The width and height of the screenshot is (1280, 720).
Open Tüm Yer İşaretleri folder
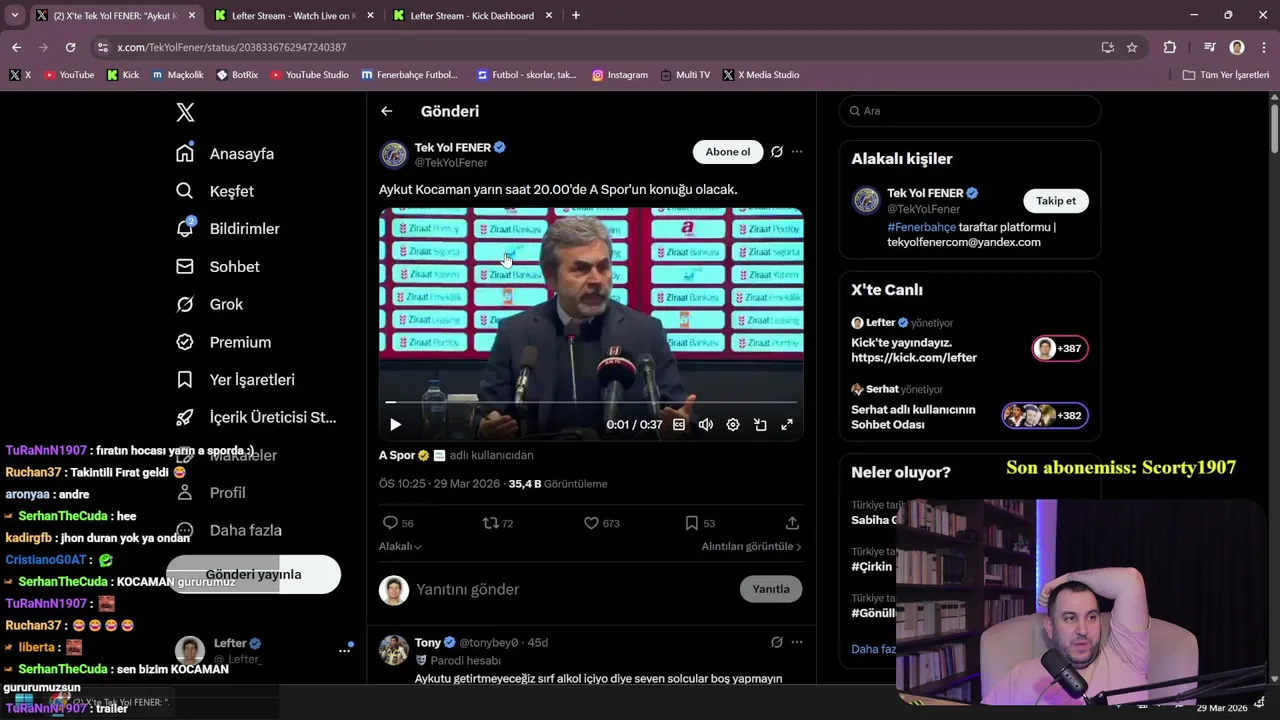1226,75
